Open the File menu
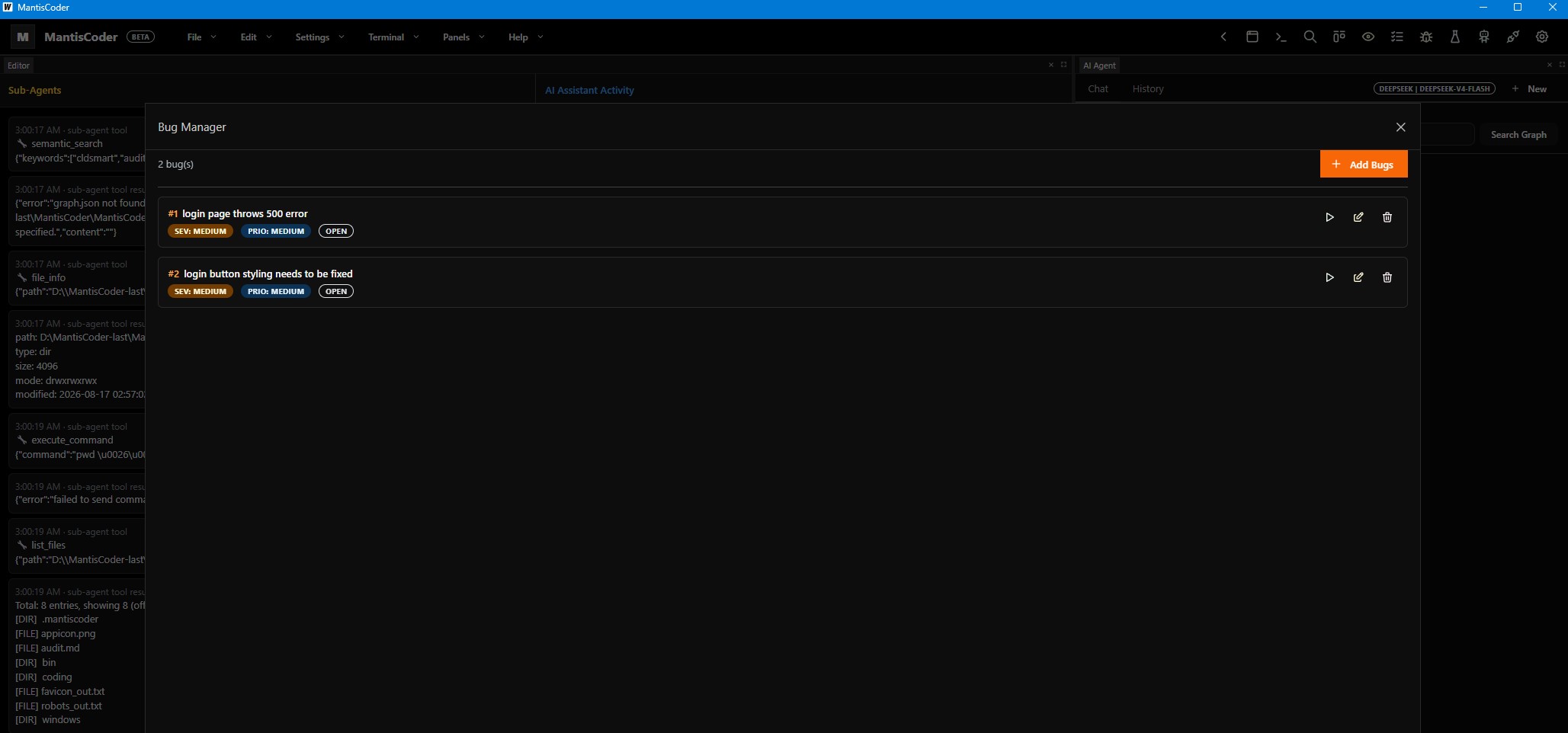Viewport: 1568px width, 733px height. tap(201, 37)
